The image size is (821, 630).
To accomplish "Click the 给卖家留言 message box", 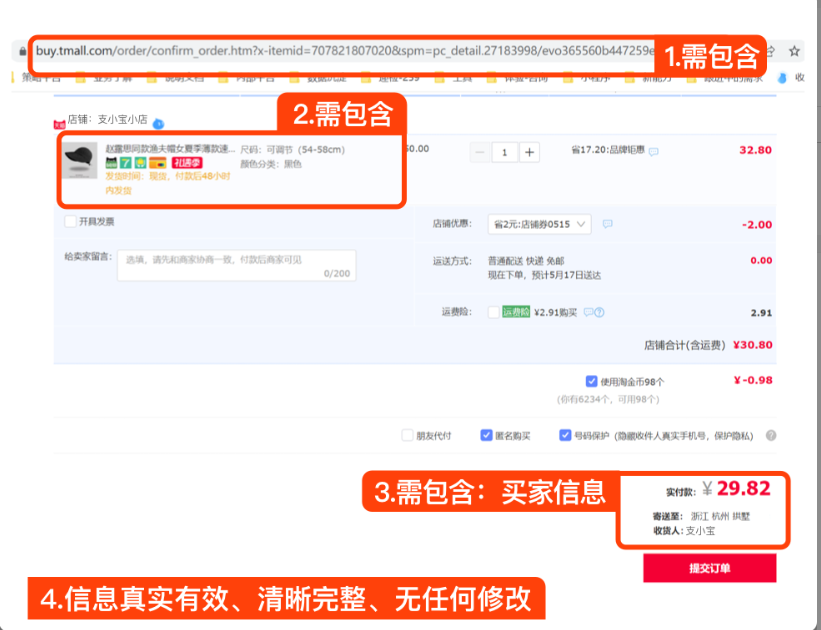I will 237,266.
